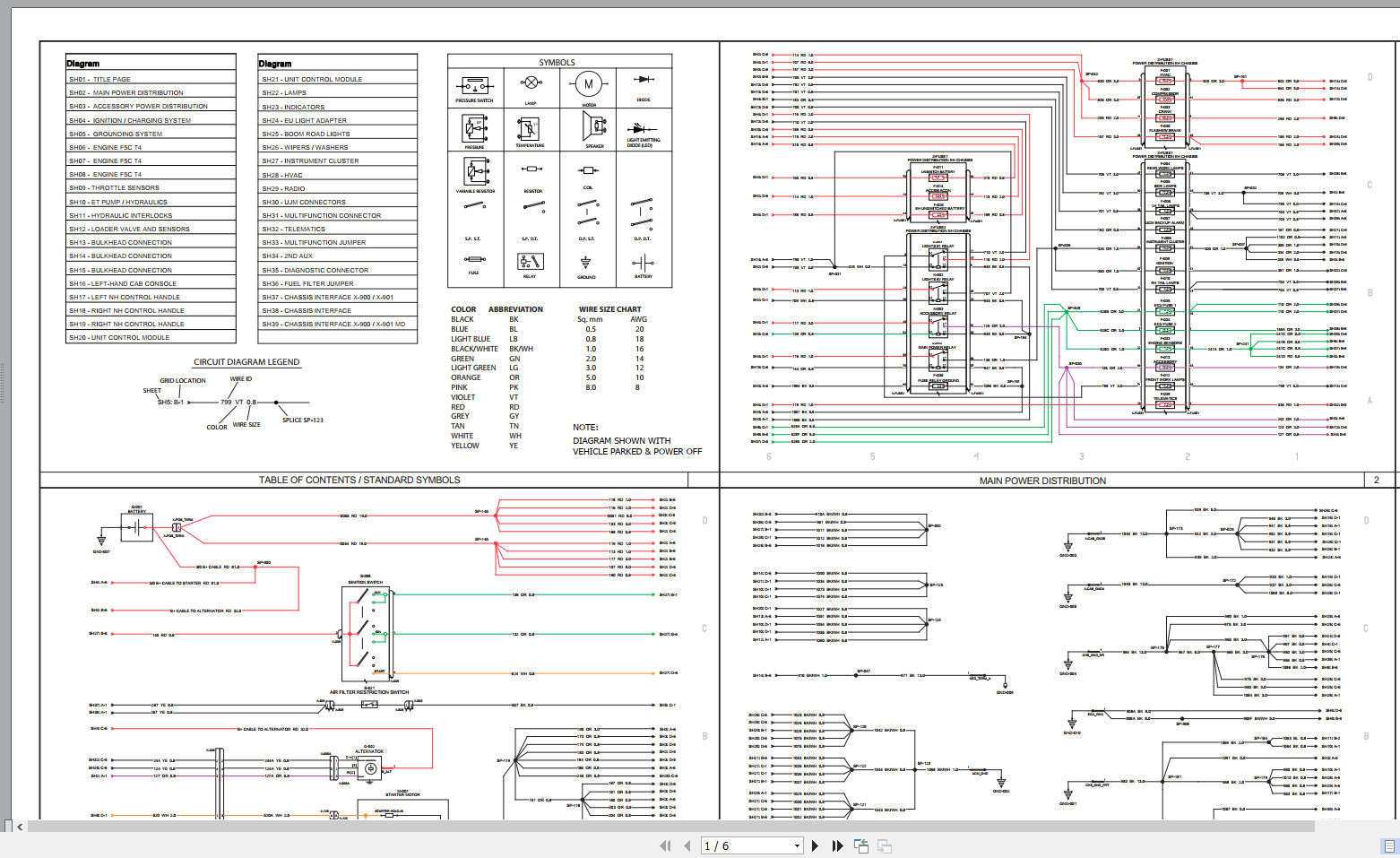The height and width of the screenshot is (858, 1400).
Task: Click the previous page arrow
Action: [x=687, y=845]
